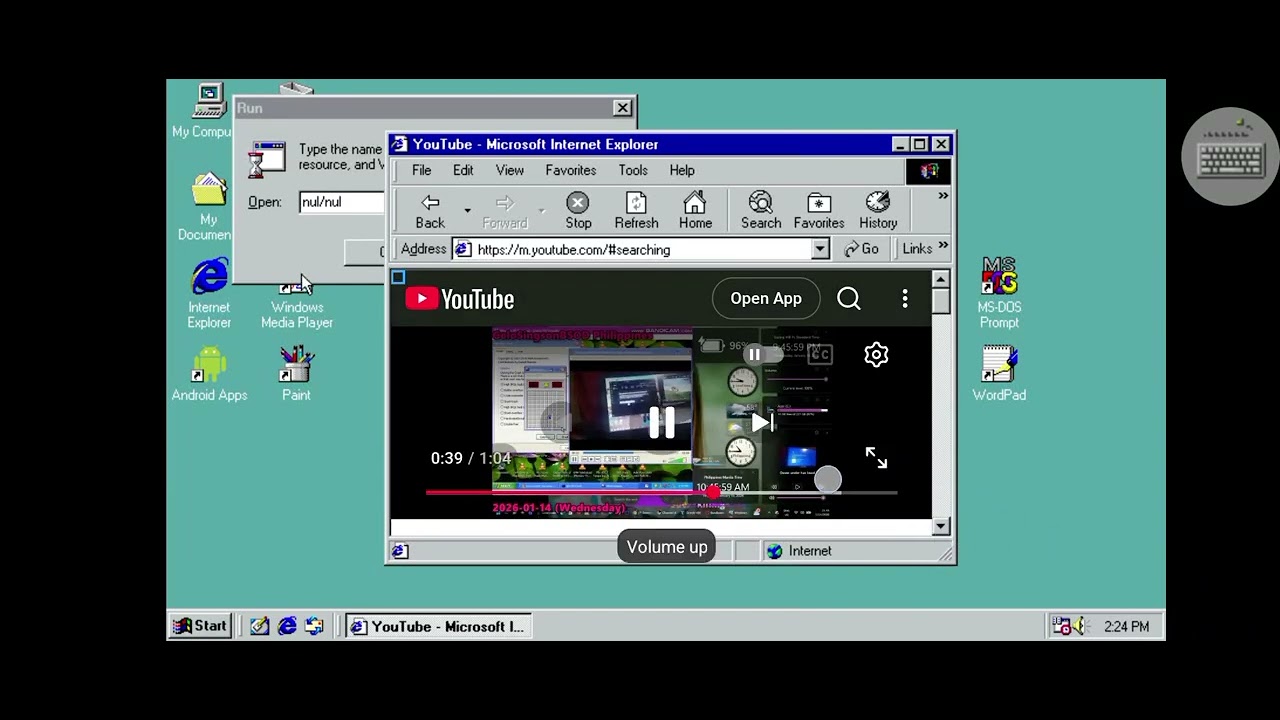Launch Internet Explorer from quick launch
1280x720 pixels.
[287, 626]
